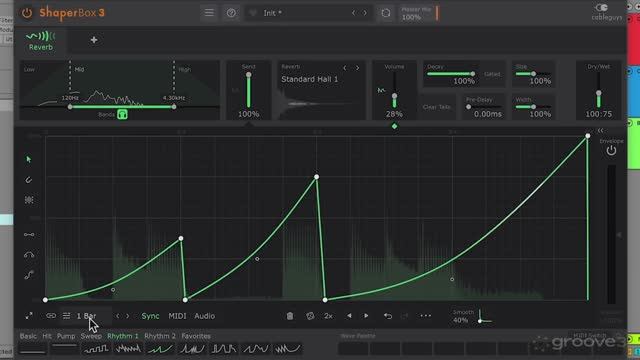Image resolution: width=640 pixels, height=360 pixels.
Task: Move the 120Hz low crossover handle
Action: click(x=70, y=107)
